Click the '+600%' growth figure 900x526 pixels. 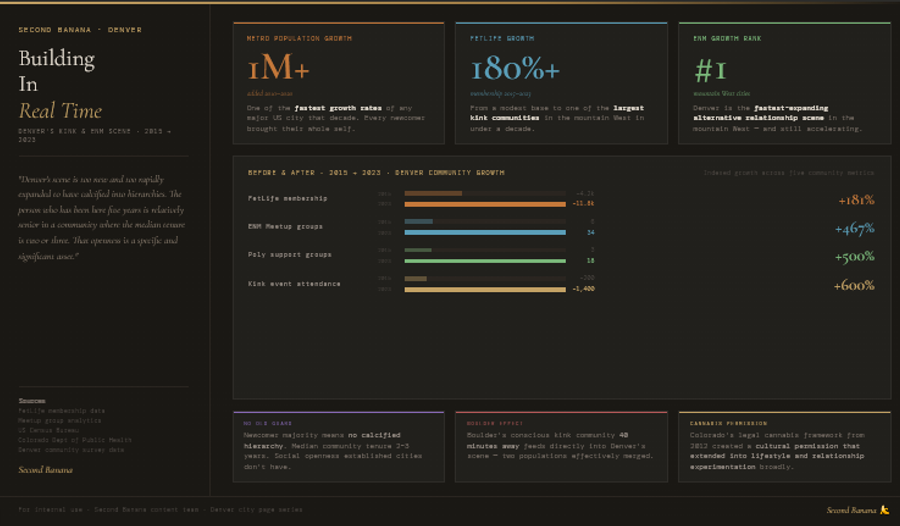(x=854, y=285)
